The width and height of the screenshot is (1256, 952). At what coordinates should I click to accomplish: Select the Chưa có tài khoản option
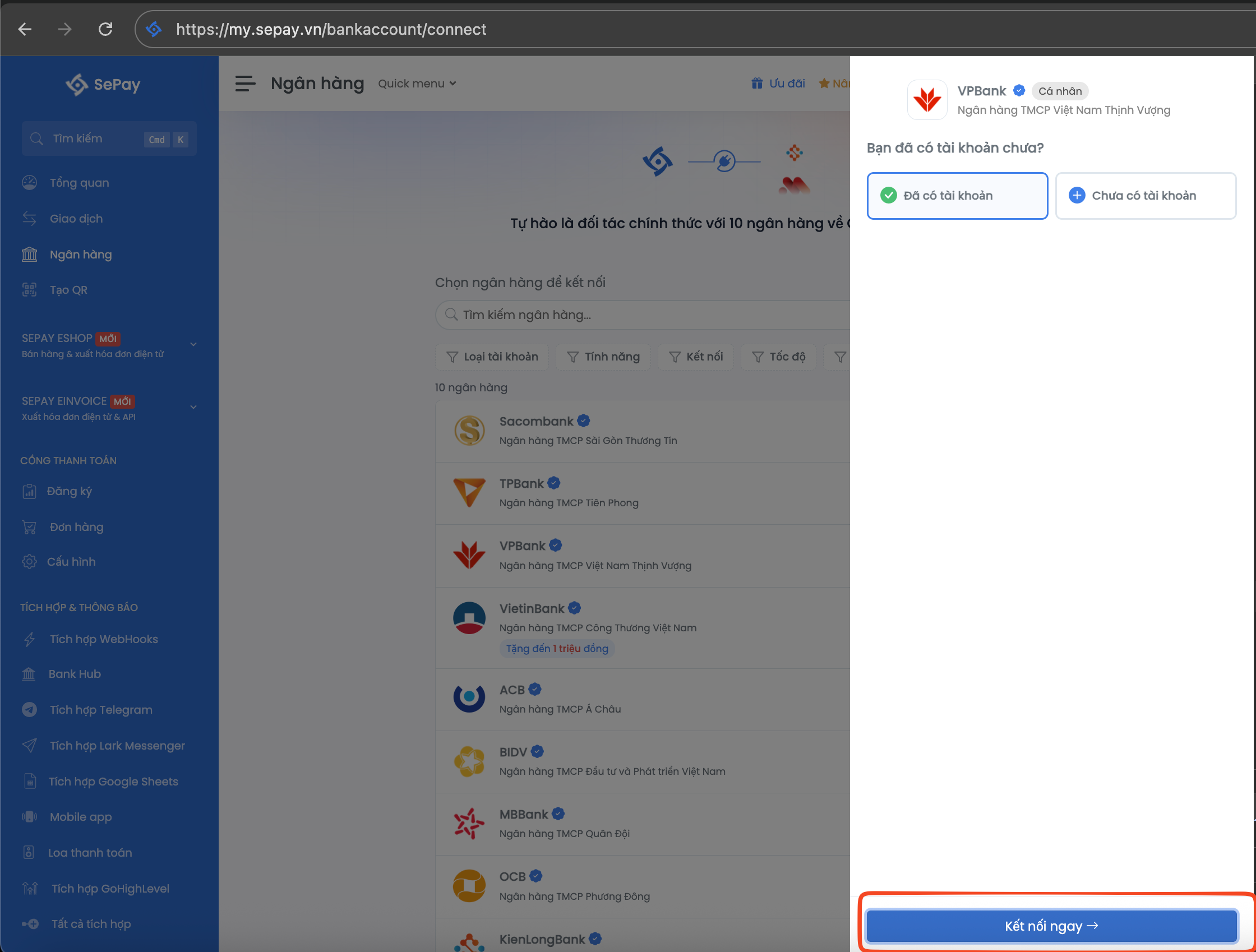click(1145, 195)
